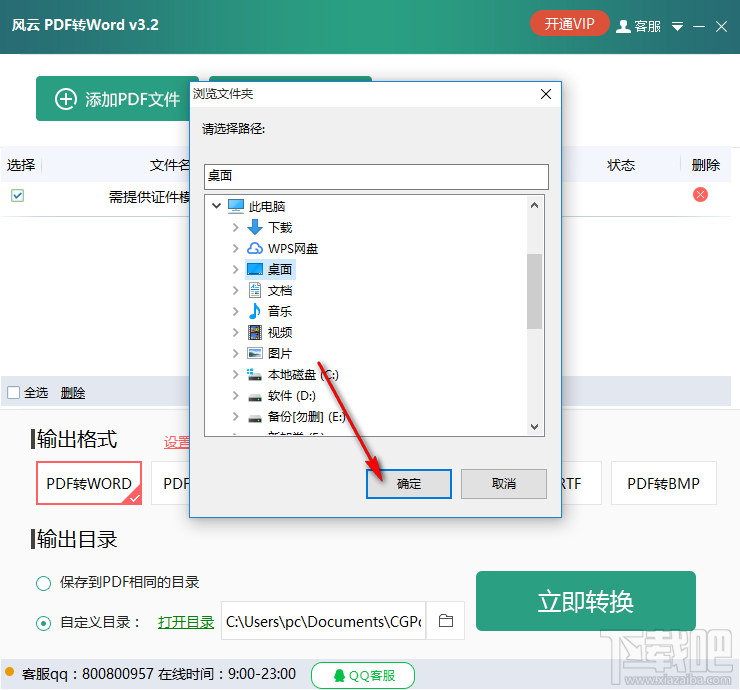
Task: Select the WPS网盘 cloud icon
Action: pyautogui.click(x=255, y=248)
